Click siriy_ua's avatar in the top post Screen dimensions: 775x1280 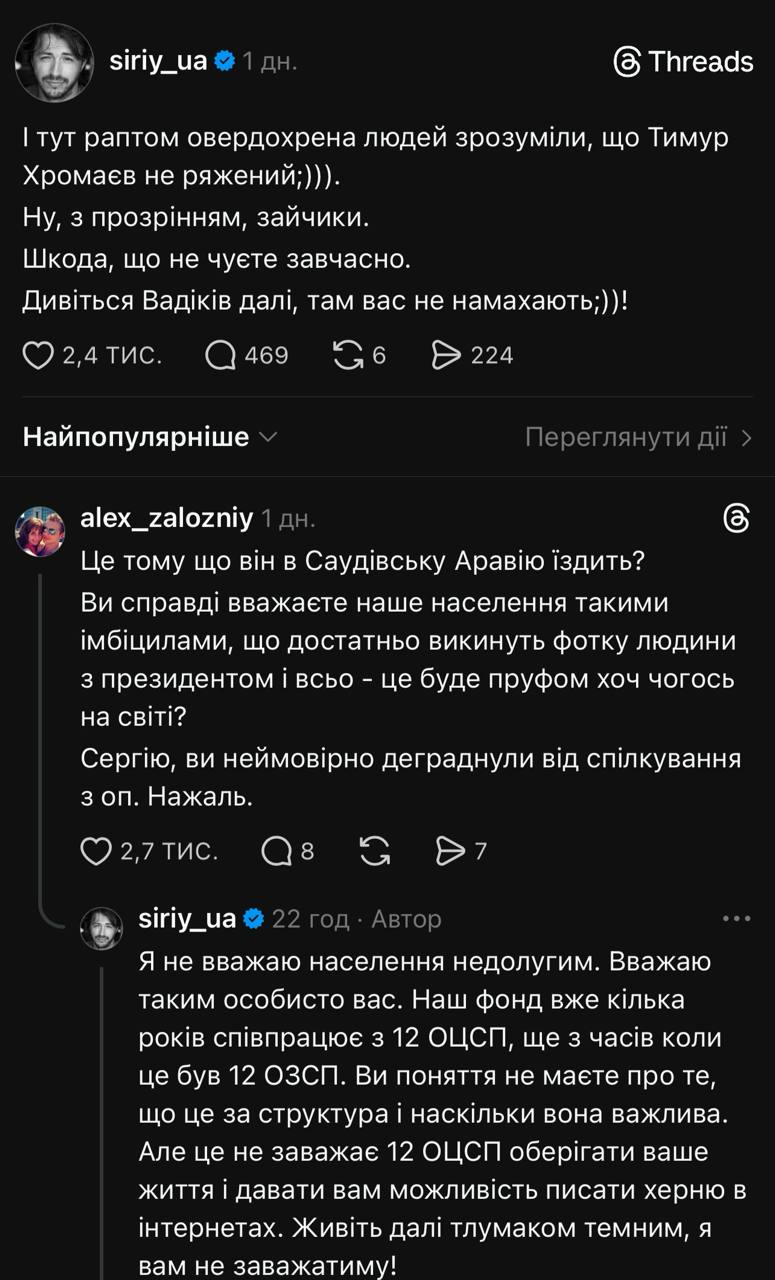(55, 62)
